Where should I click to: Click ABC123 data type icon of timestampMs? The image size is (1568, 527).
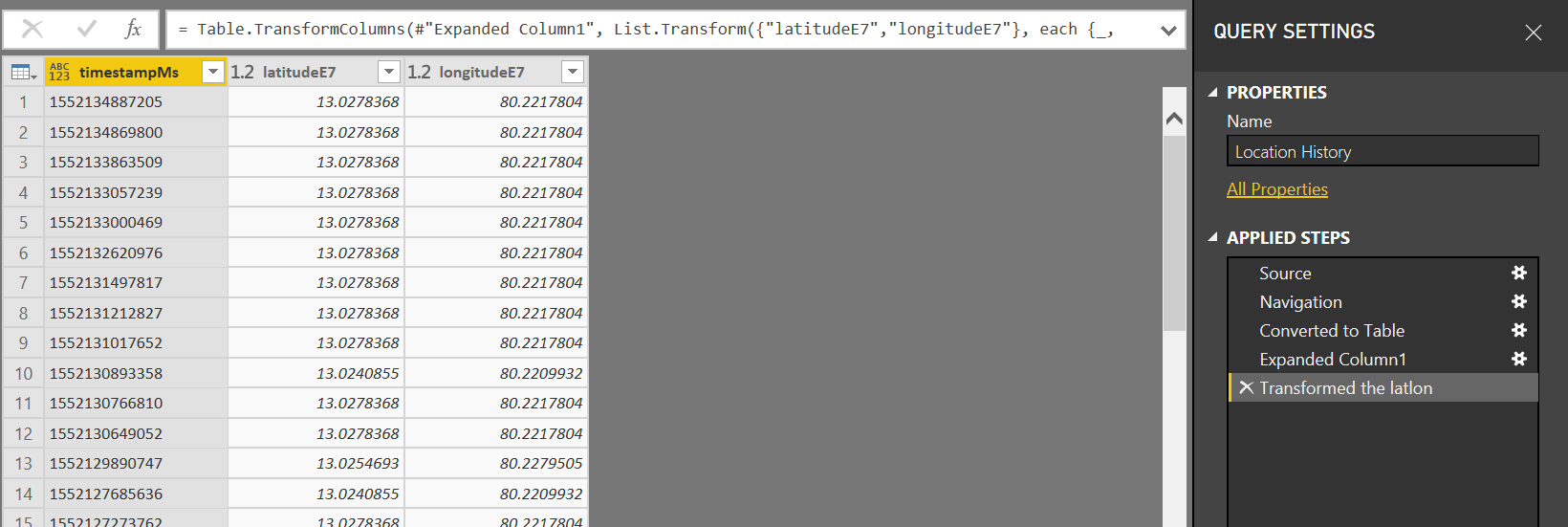(59, 72)
